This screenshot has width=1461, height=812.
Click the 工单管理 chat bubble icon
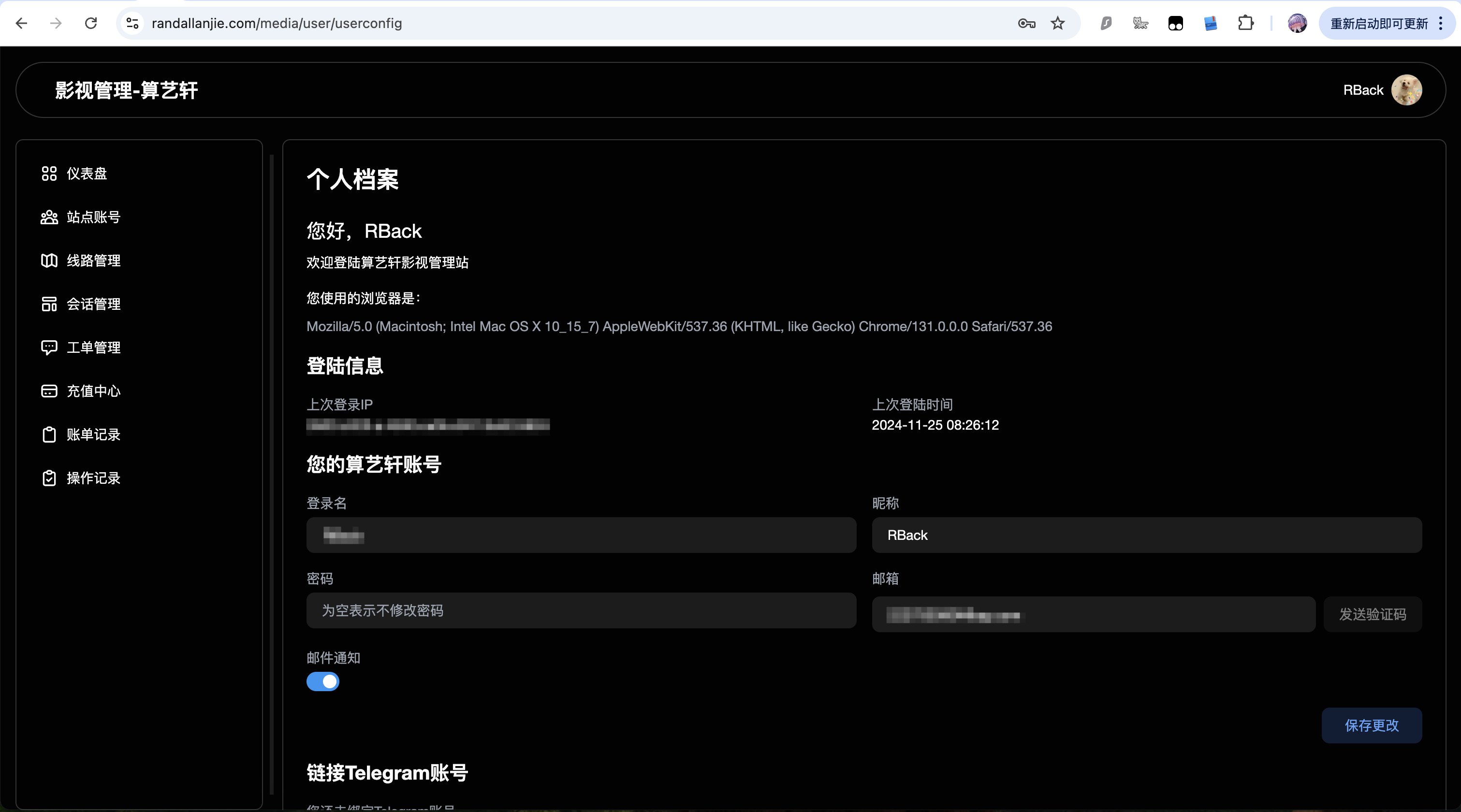point(49,348)
